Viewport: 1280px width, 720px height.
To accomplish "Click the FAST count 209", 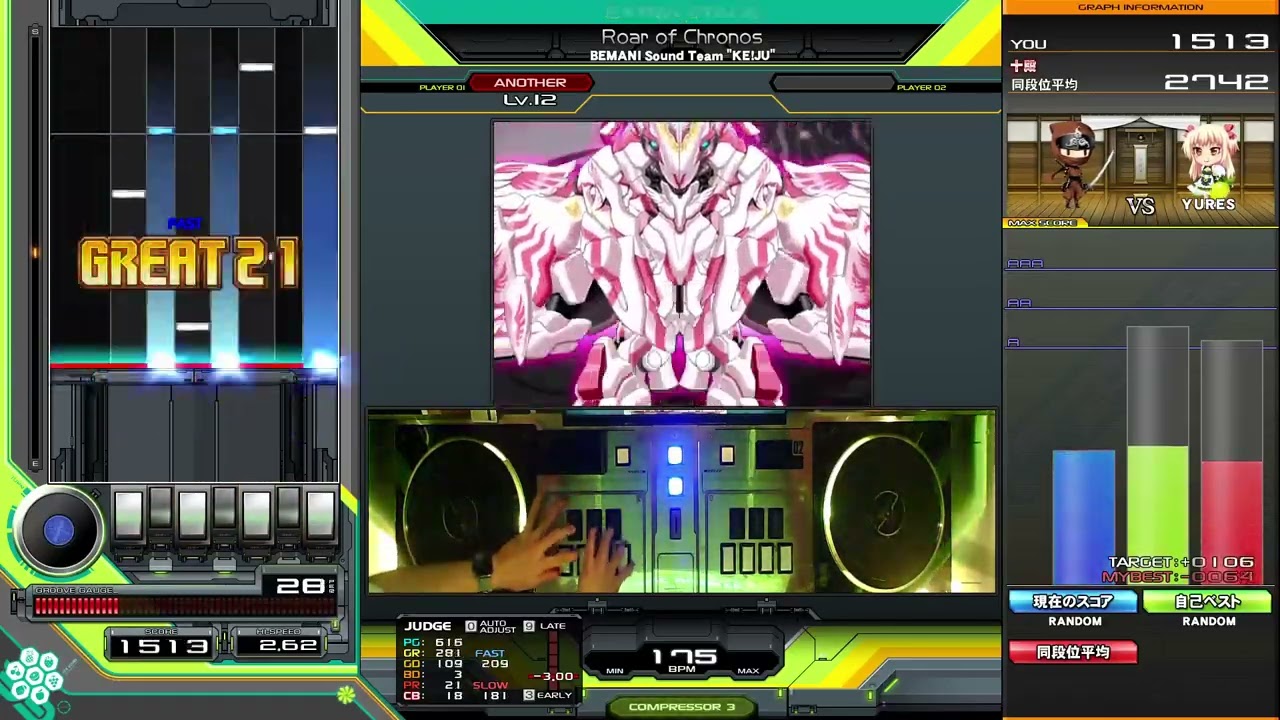I will tap(494, 664).
